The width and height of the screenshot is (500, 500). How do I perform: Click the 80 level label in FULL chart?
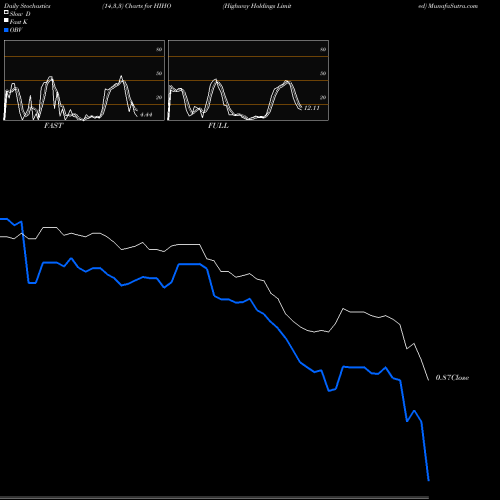point(323,49)
